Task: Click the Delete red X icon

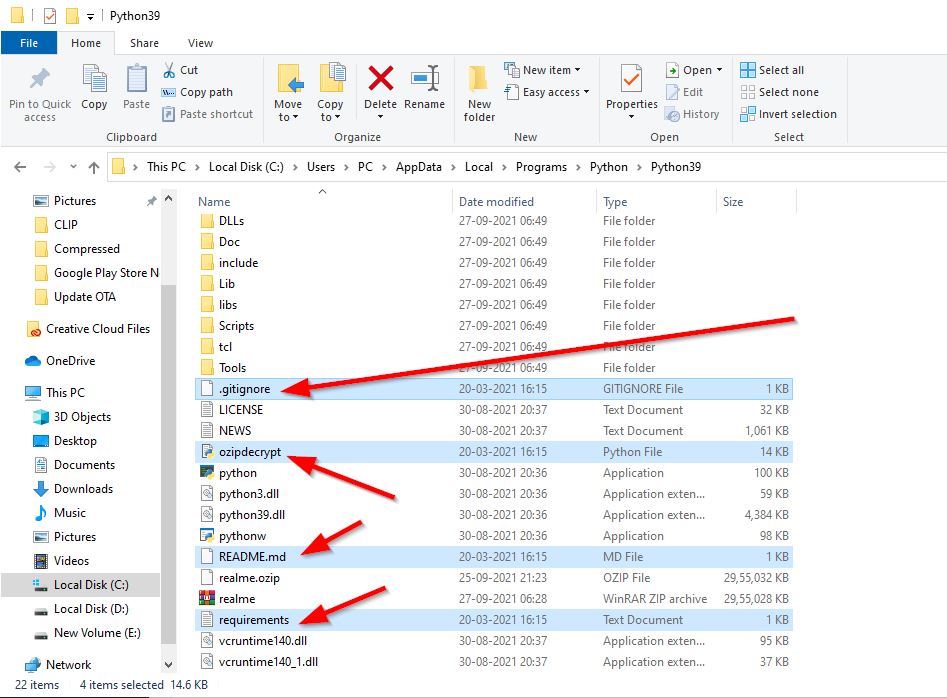Action: pyautogui.click(x=380, y=78)
